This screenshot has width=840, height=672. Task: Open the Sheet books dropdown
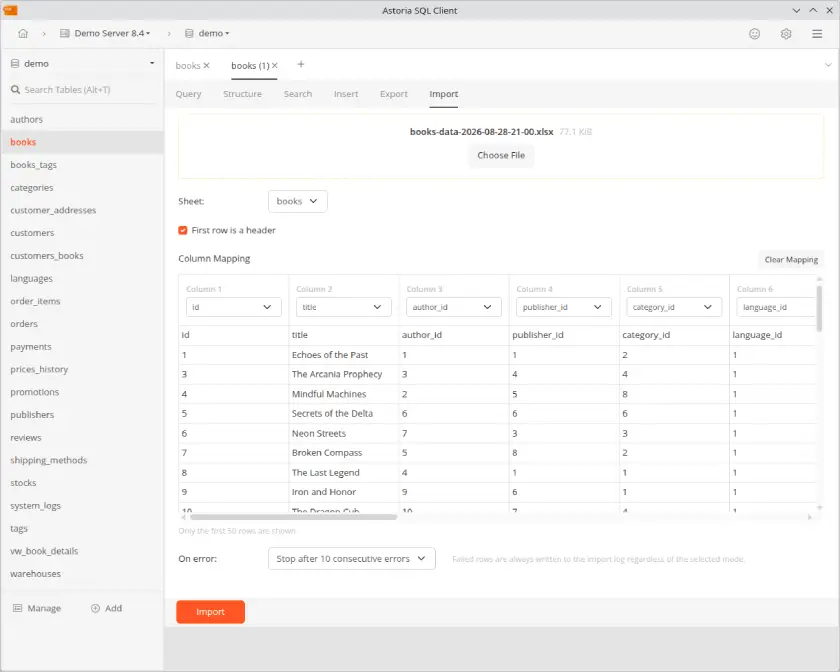(297, 201)
